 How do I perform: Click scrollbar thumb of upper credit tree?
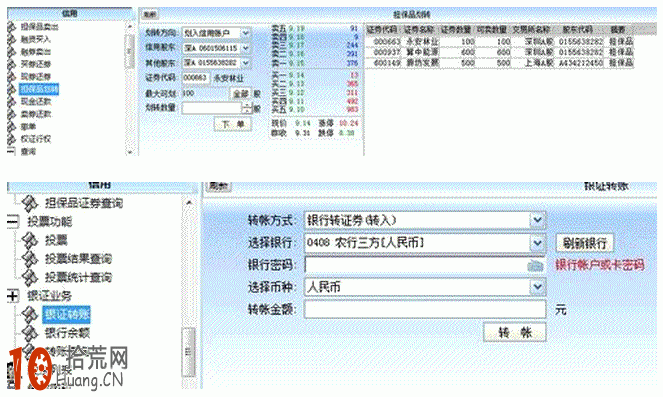pos(129,52)
